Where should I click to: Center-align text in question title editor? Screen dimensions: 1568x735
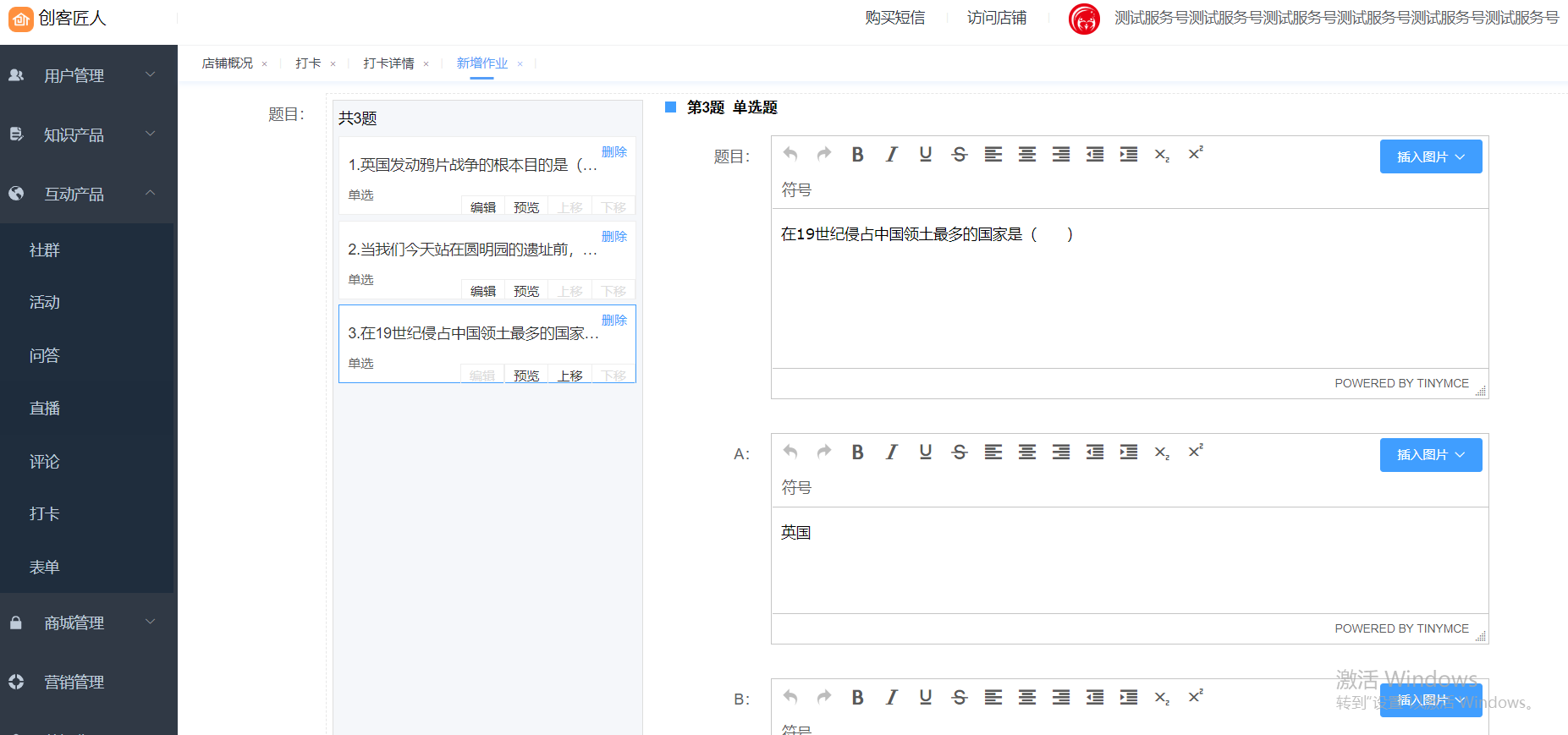[1026, 154]
